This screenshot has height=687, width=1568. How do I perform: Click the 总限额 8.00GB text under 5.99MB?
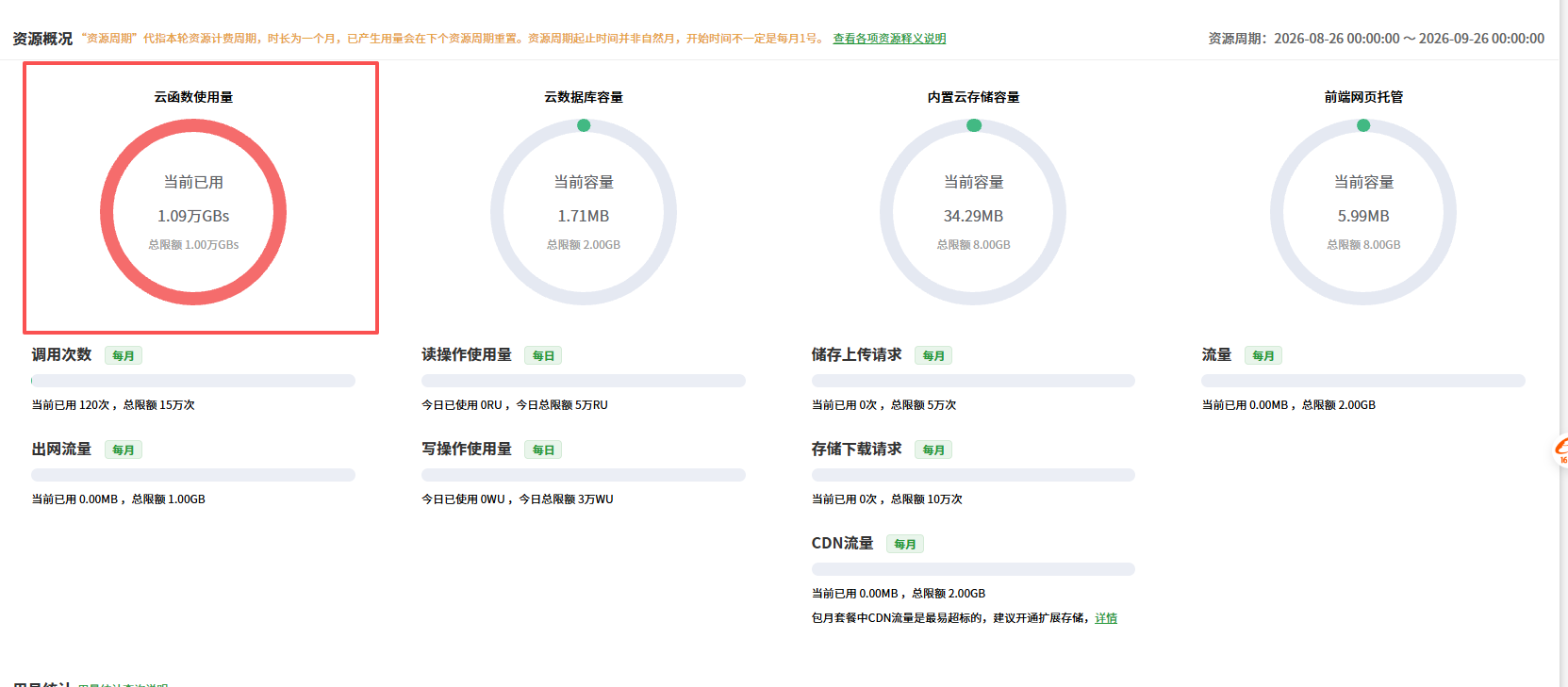pos(1363,245)
